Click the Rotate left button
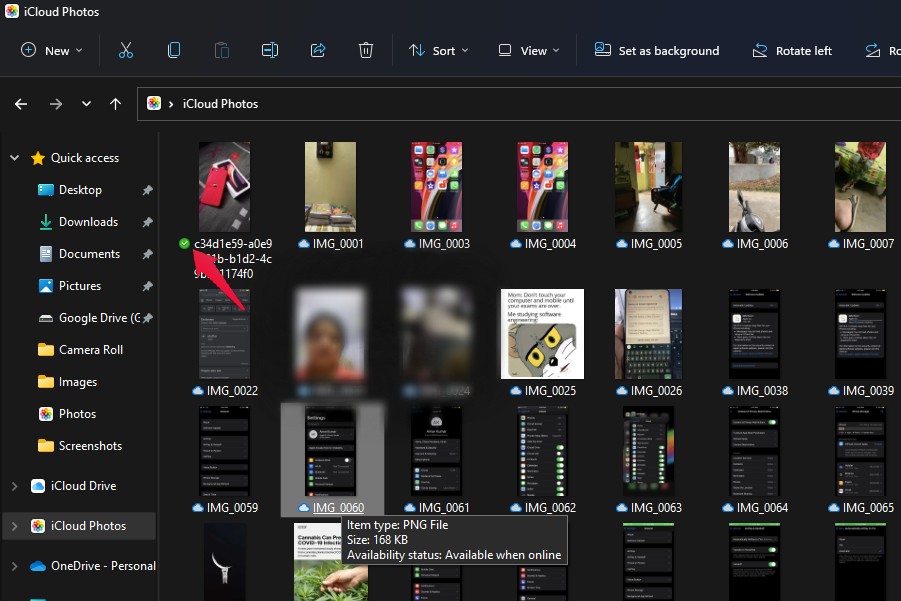 (792, 50)
